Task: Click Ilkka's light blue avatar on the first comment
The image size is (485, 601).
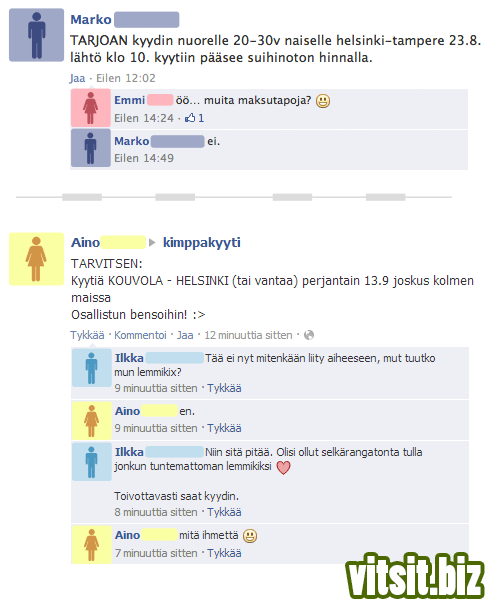Action: [91, 368]
